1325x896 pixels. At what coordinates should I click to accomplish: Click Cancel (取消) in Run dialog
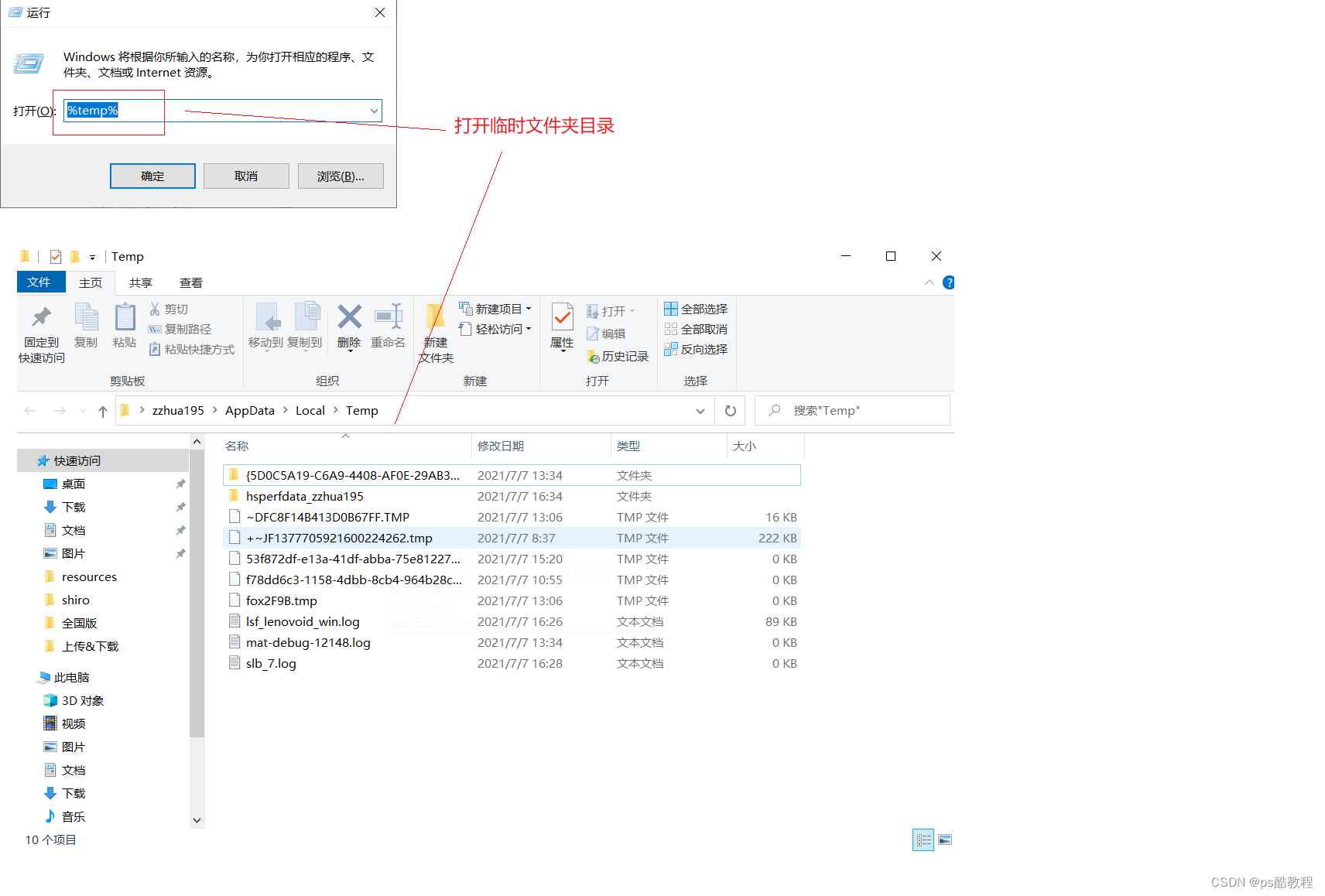(246, 176)
